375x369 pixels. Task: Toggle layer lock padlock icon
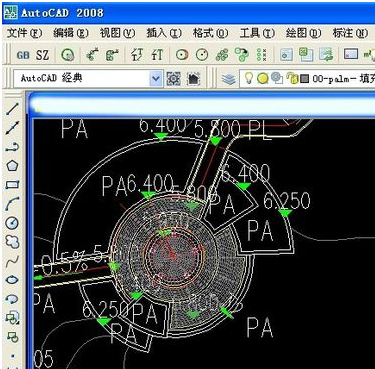(x=293, y=79)
